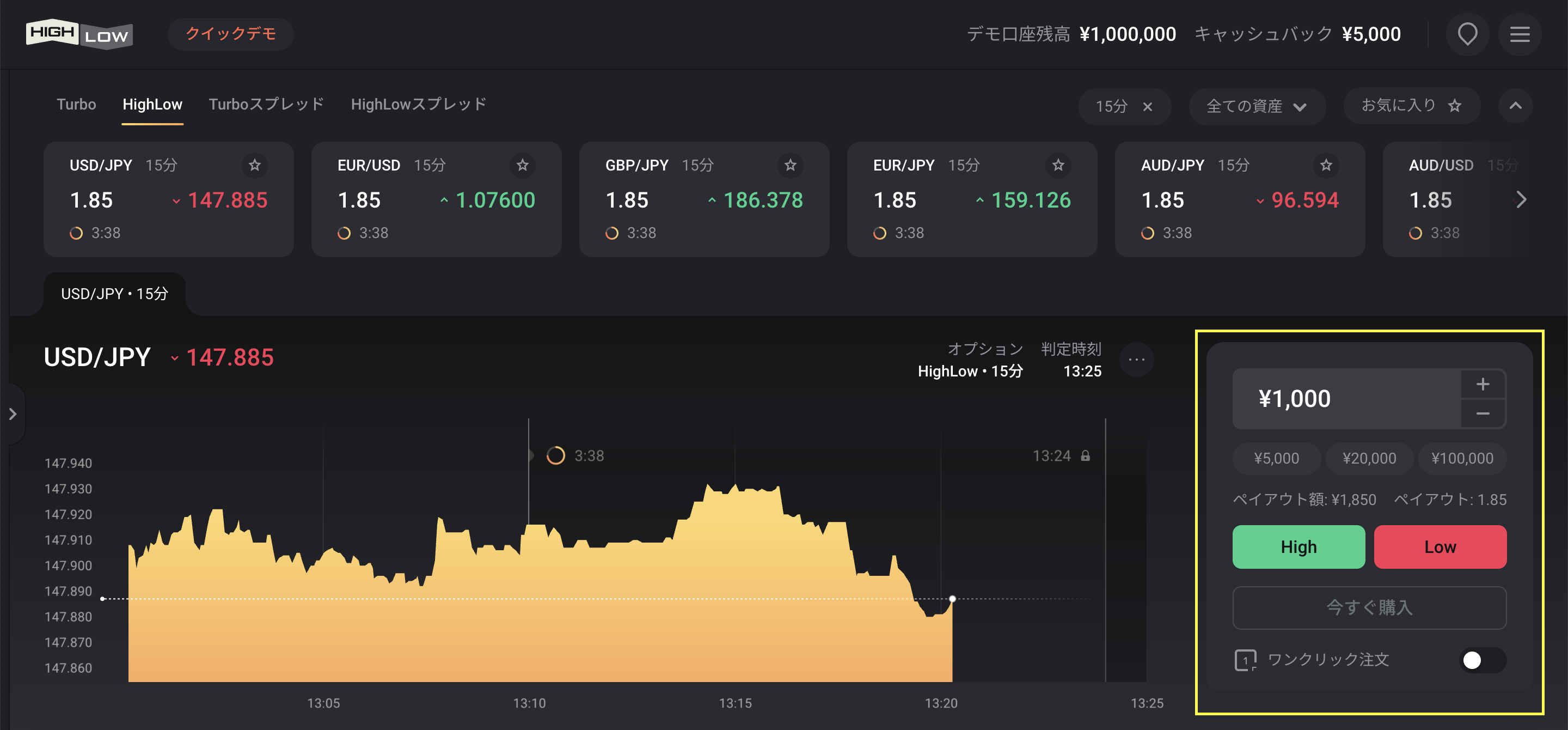
Task: Increase the amount with plus button
Action: click(1483, 384)
